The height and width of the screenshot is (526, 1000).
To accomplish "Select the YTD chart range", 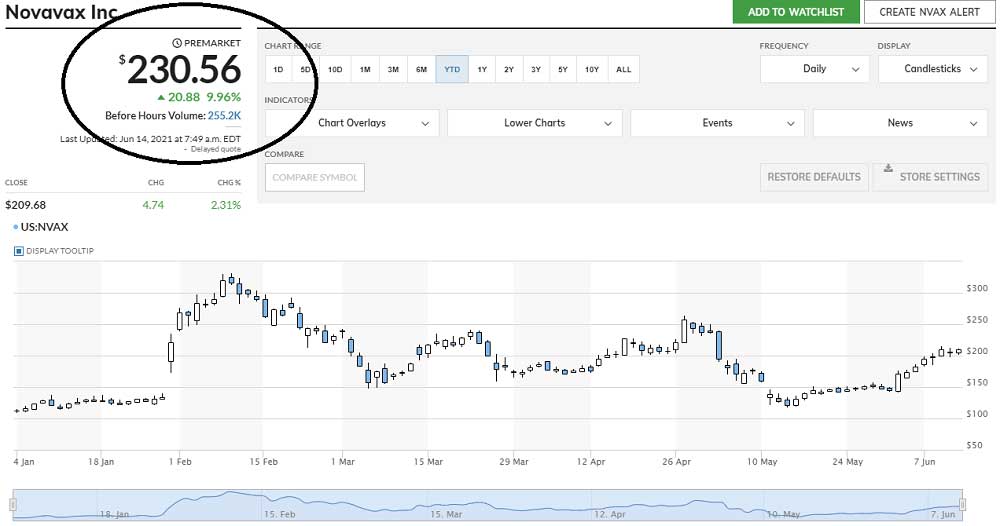I will click(452, 69).
